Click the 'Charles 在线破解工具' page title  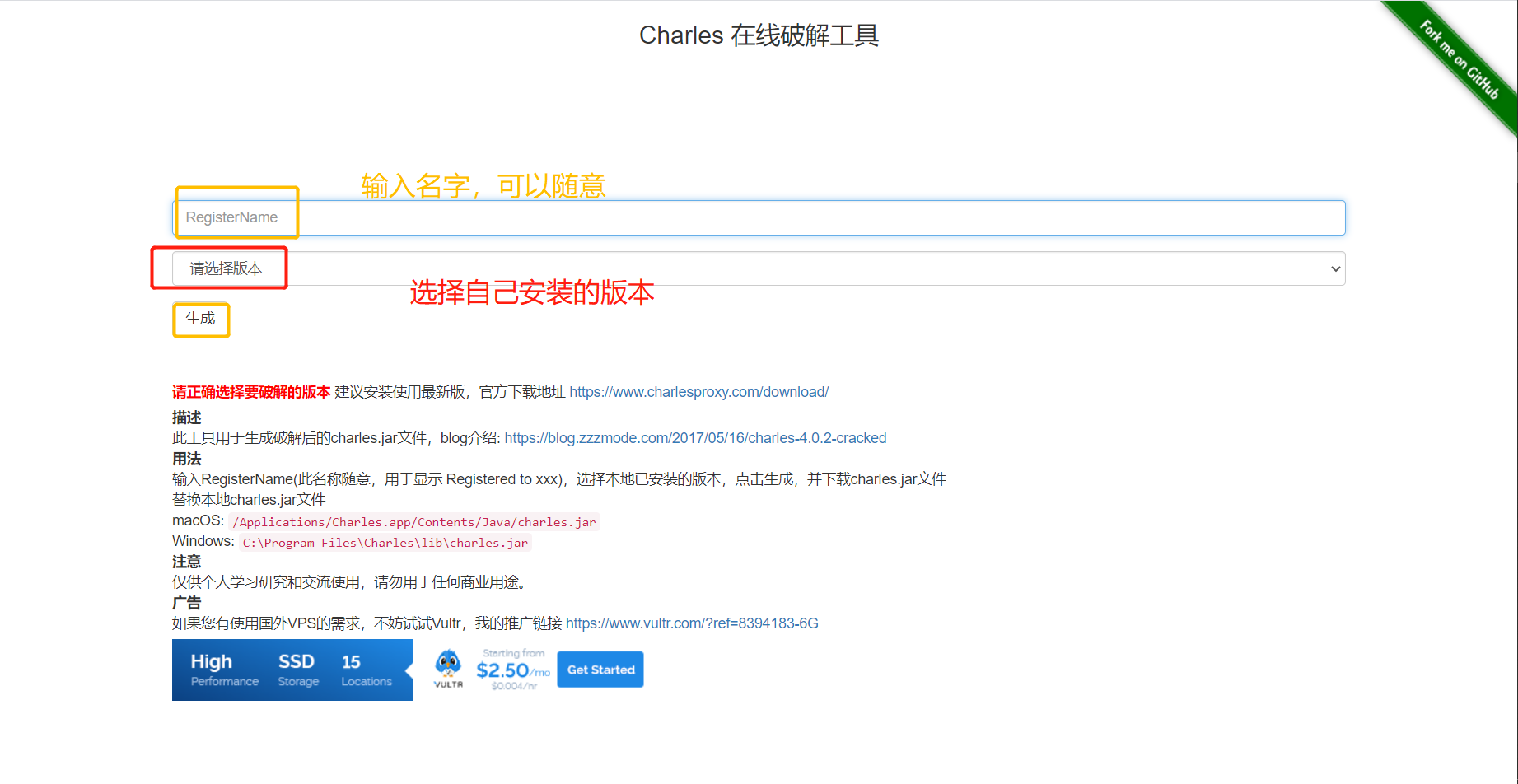[x=759, y=35]
